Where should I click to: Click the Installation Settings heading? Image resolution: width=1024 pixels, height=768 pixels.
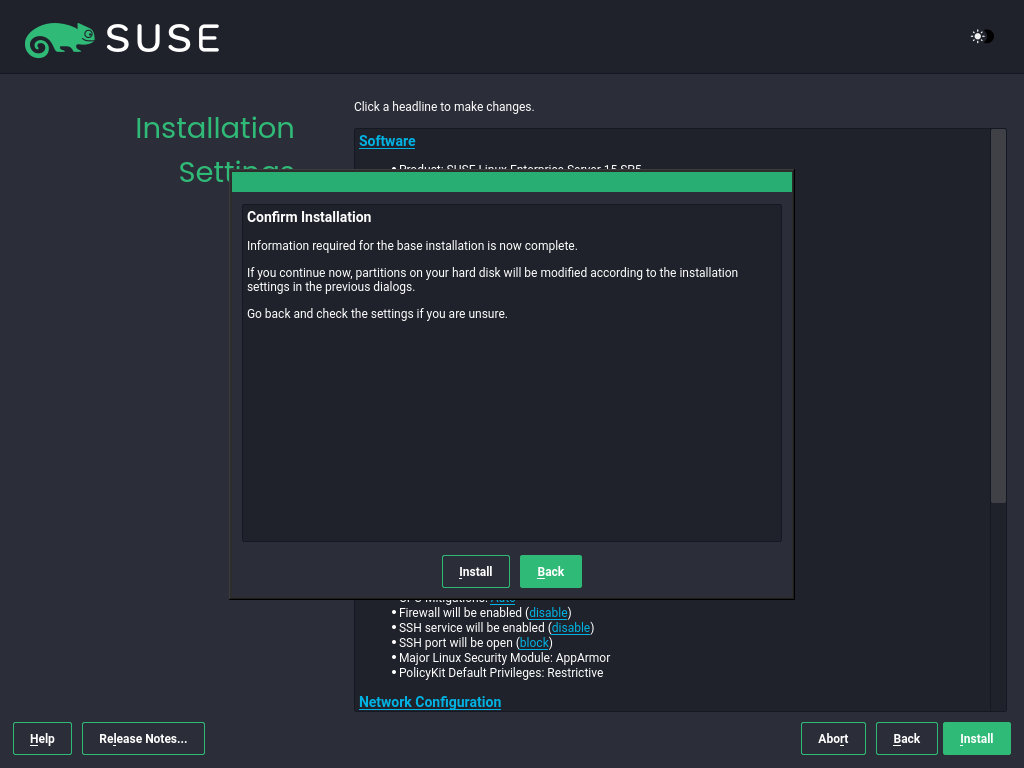tap(214, 128)
